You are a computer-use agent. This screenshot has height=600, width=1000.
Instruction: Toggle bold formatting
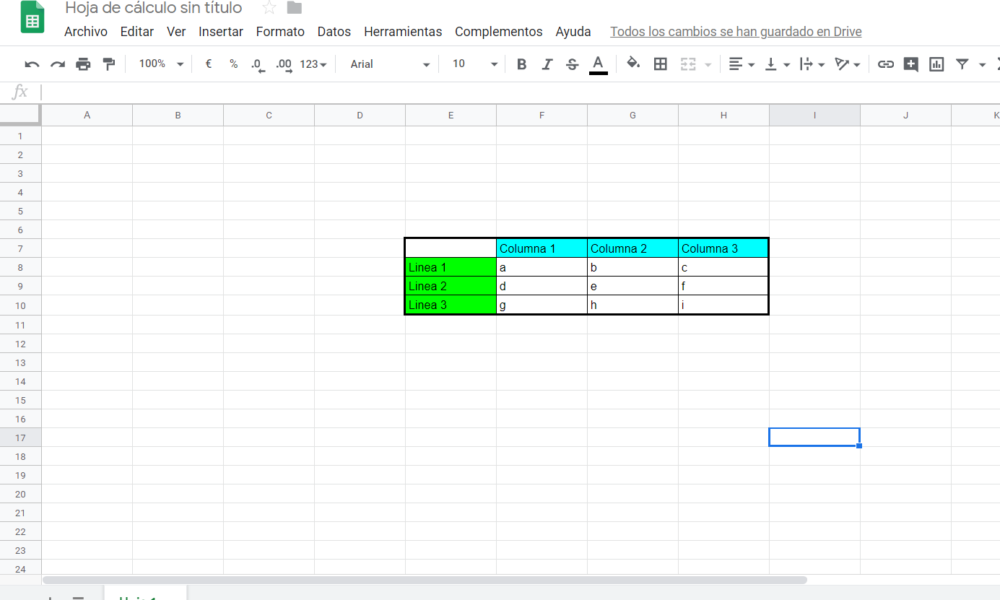pyautogui.click(x=521, y=63)
